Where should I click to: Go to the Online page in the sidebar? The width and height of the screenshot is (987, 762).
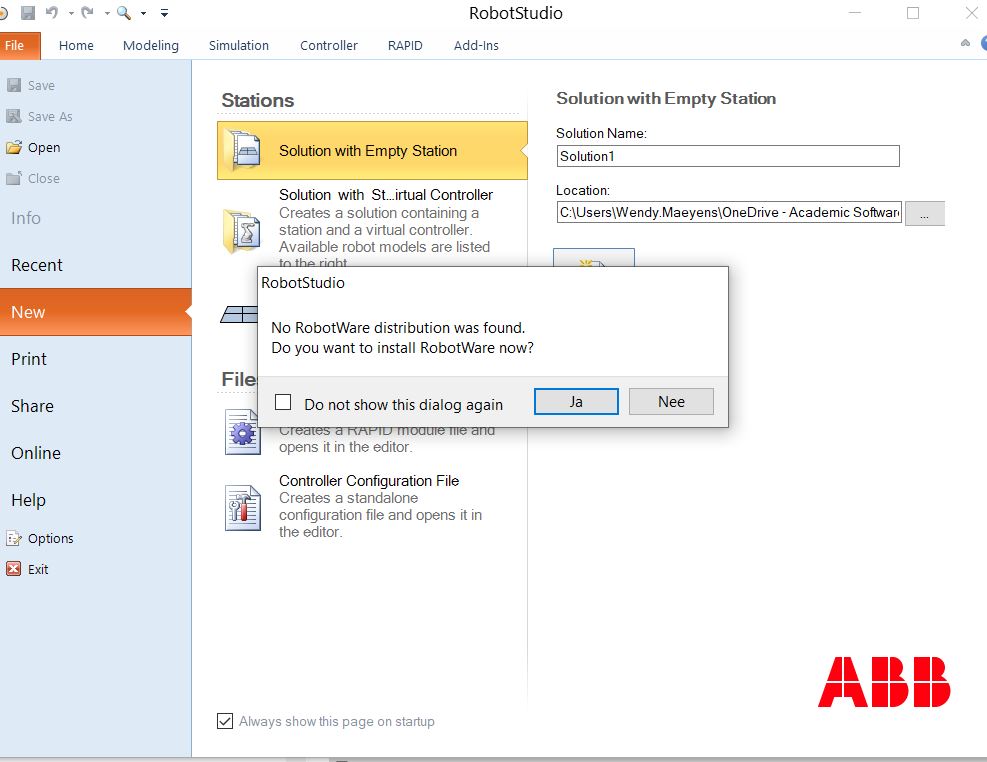click(x=36, y=453)
